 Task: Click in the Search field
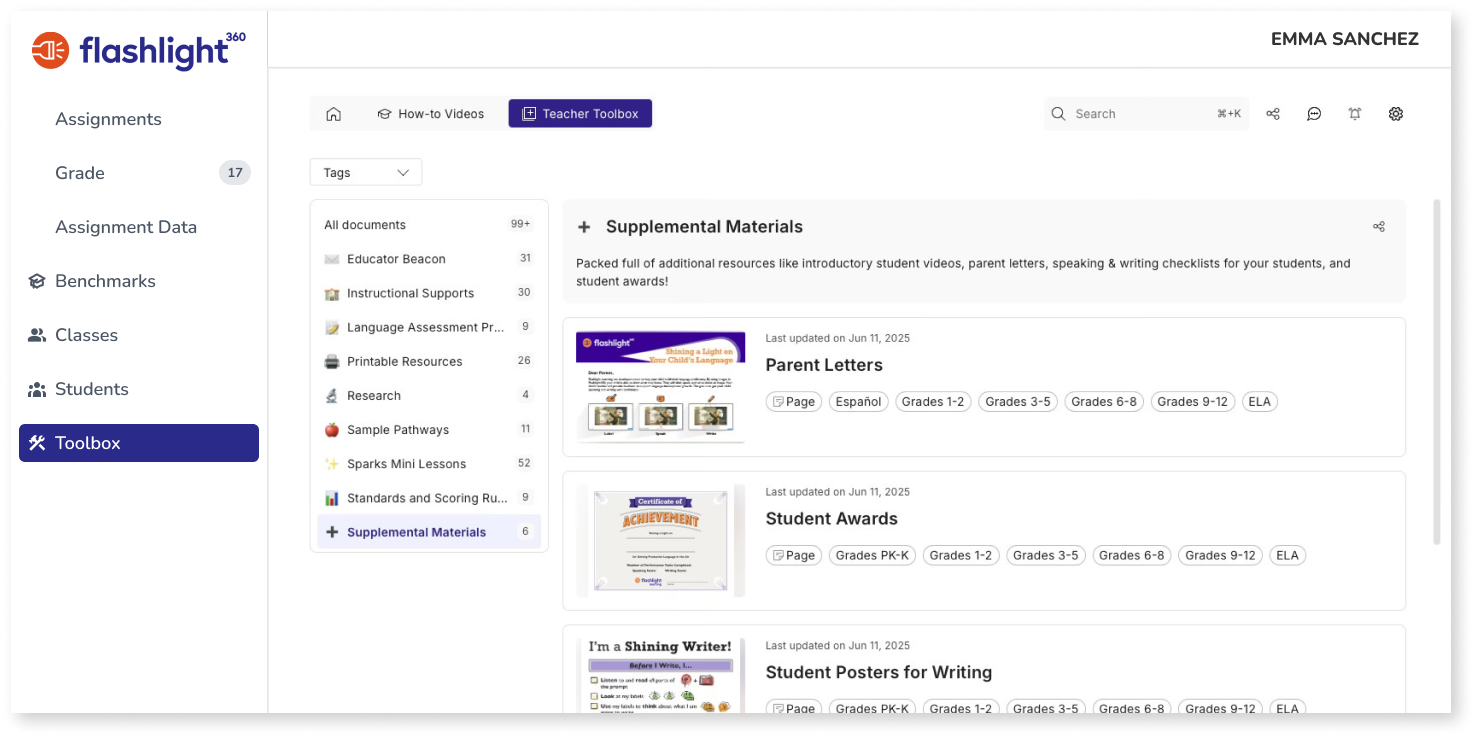click(1146, 114)
